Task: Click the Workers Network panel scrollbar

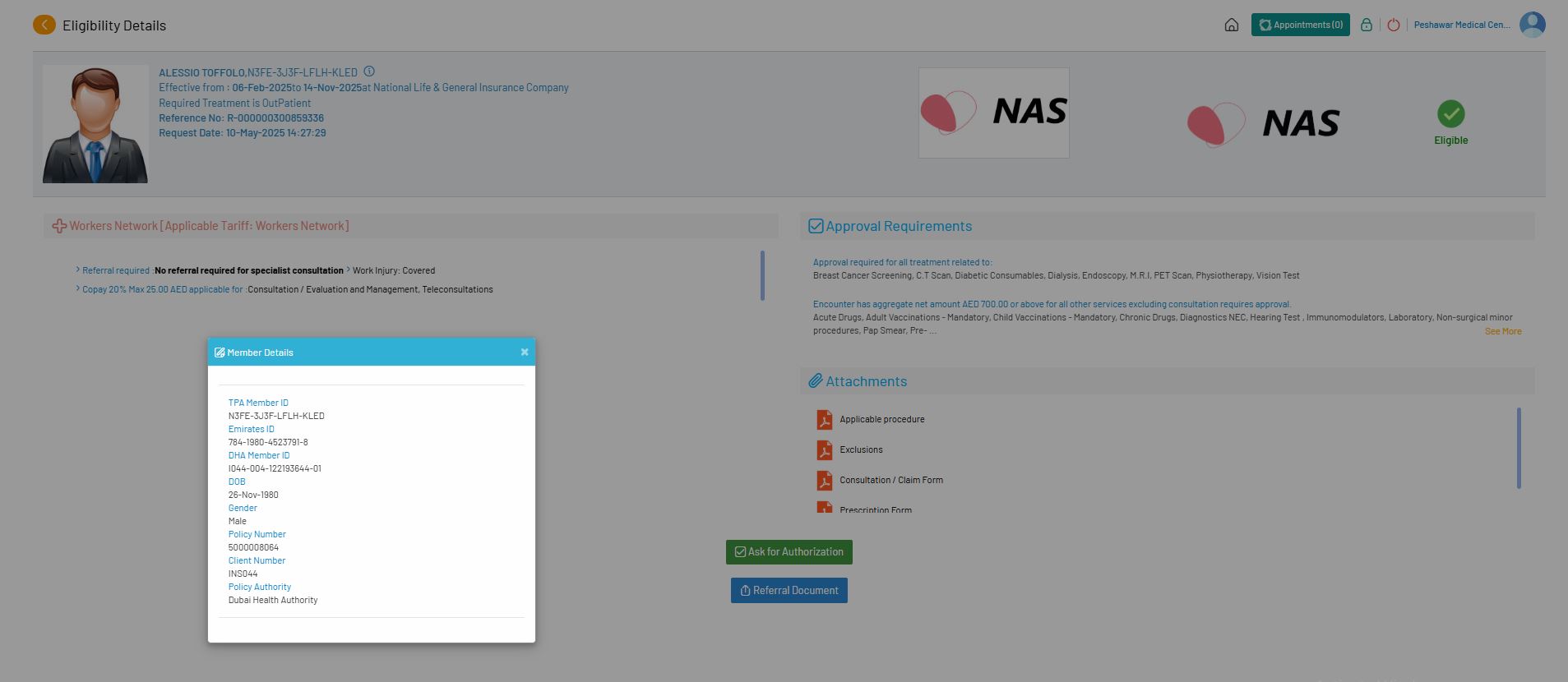Action: [x=762, y=275]
